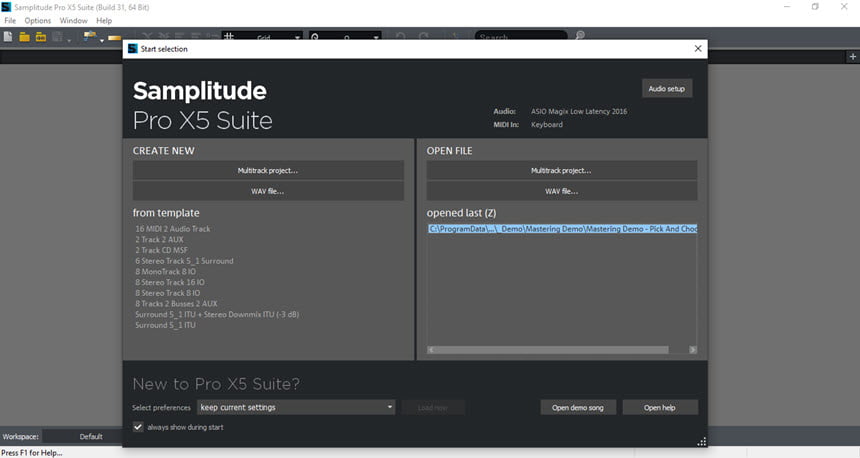
Task: Select template '8 Tracks 2 Busses 2 AUX'
Action: coord(177,304)
